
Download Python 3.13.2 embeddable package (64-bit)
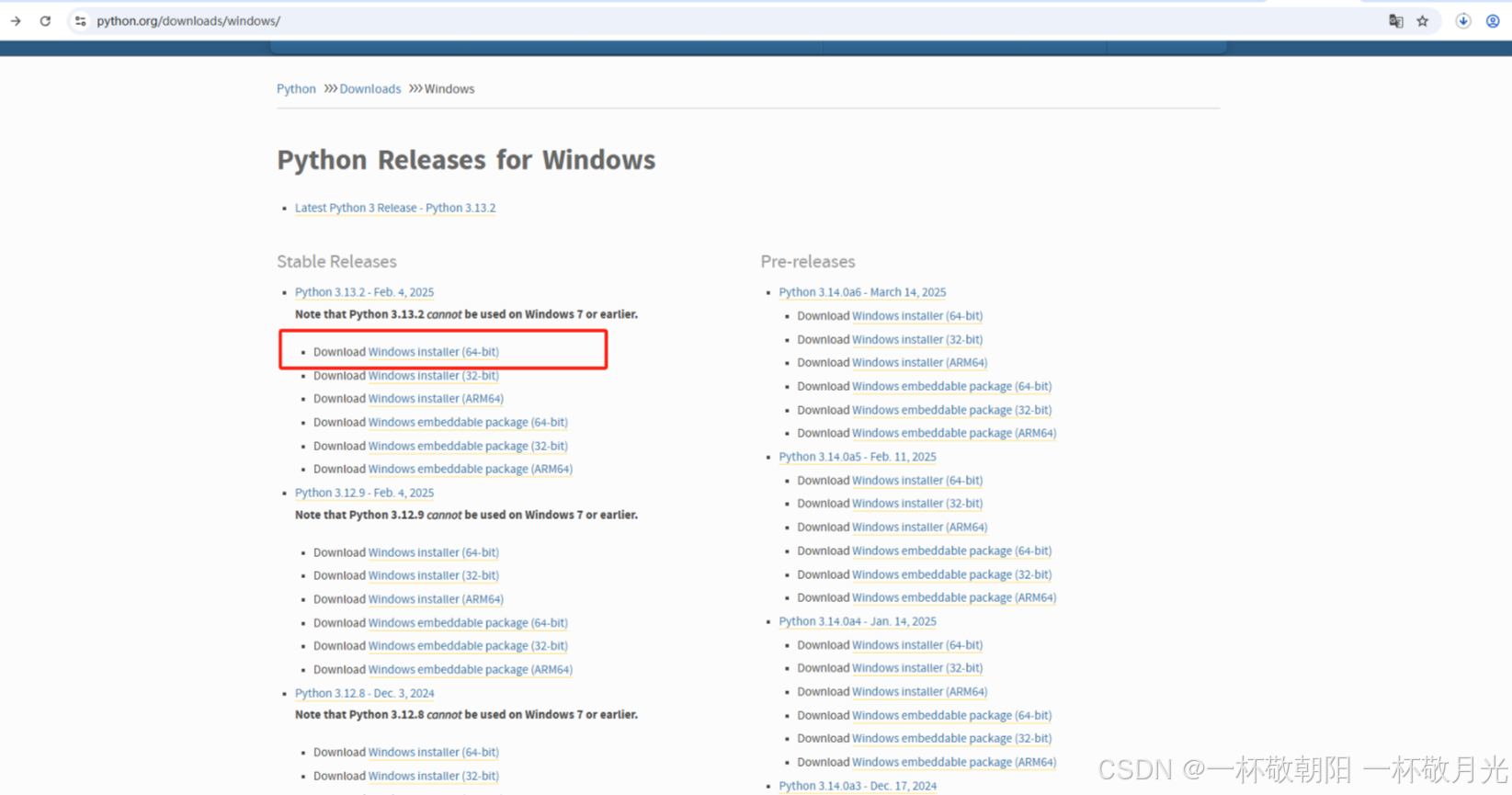(x=468, y=423)
